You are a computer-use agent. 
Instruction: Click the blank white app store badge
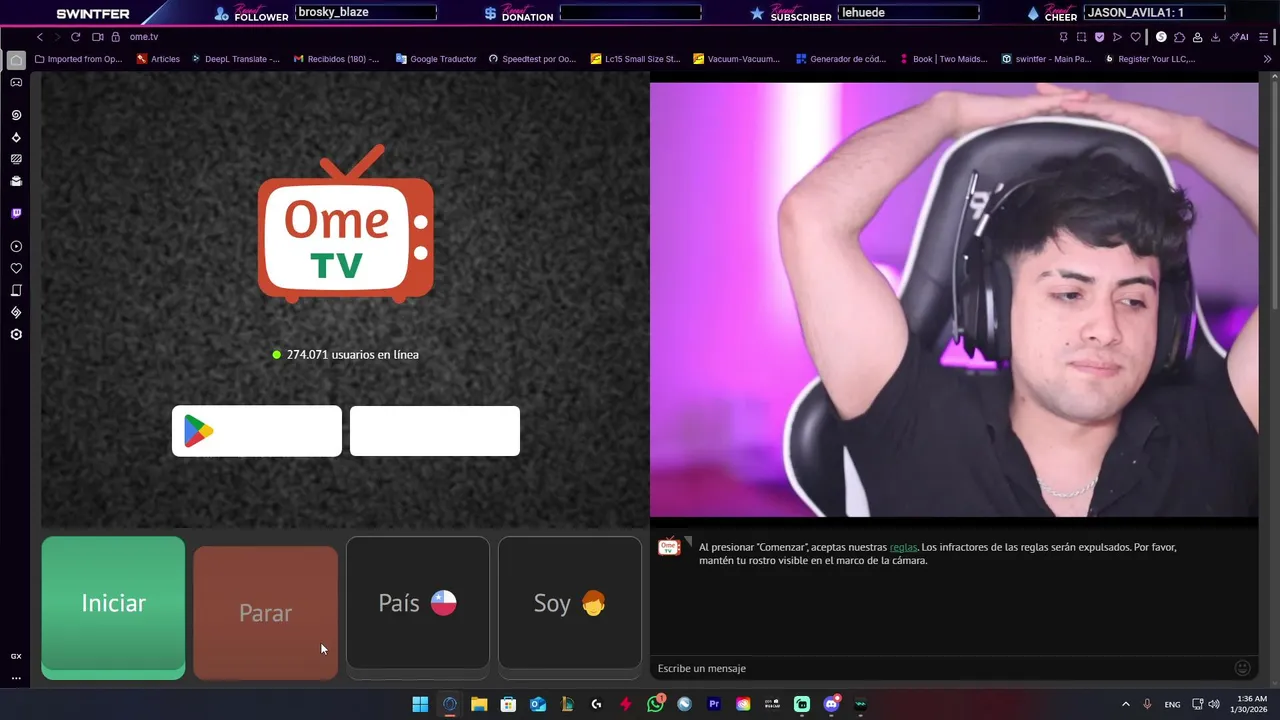435,431
